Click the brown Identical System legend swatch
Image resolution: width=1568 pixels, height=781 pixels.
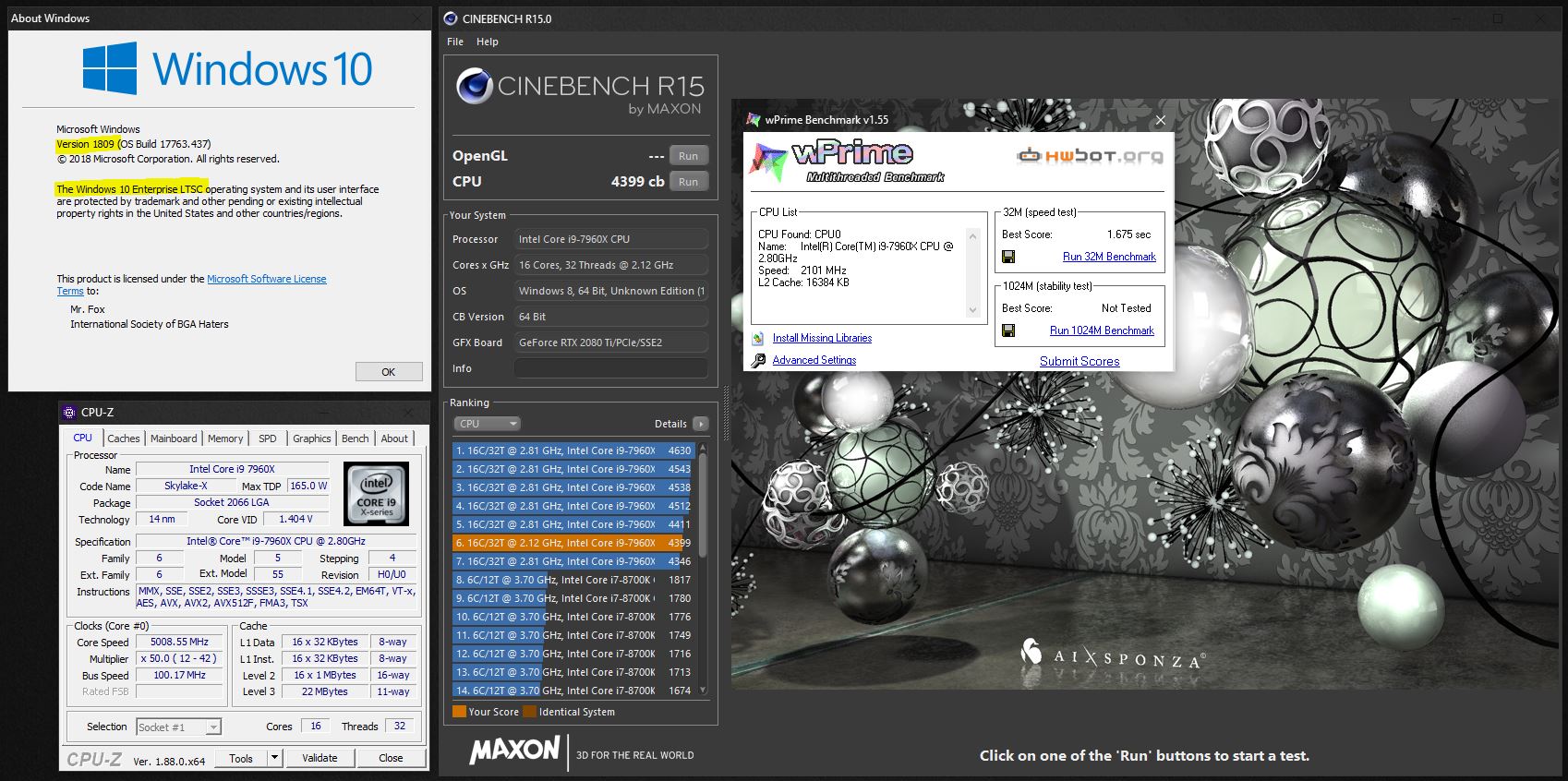click(529, 712)
